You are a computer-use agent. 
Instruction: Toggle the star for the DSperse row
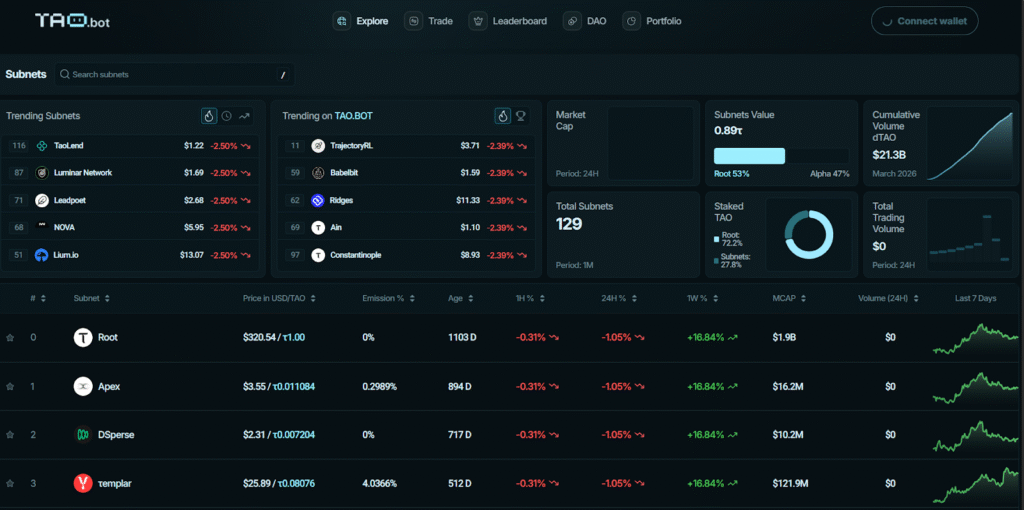tap(10, 435)
